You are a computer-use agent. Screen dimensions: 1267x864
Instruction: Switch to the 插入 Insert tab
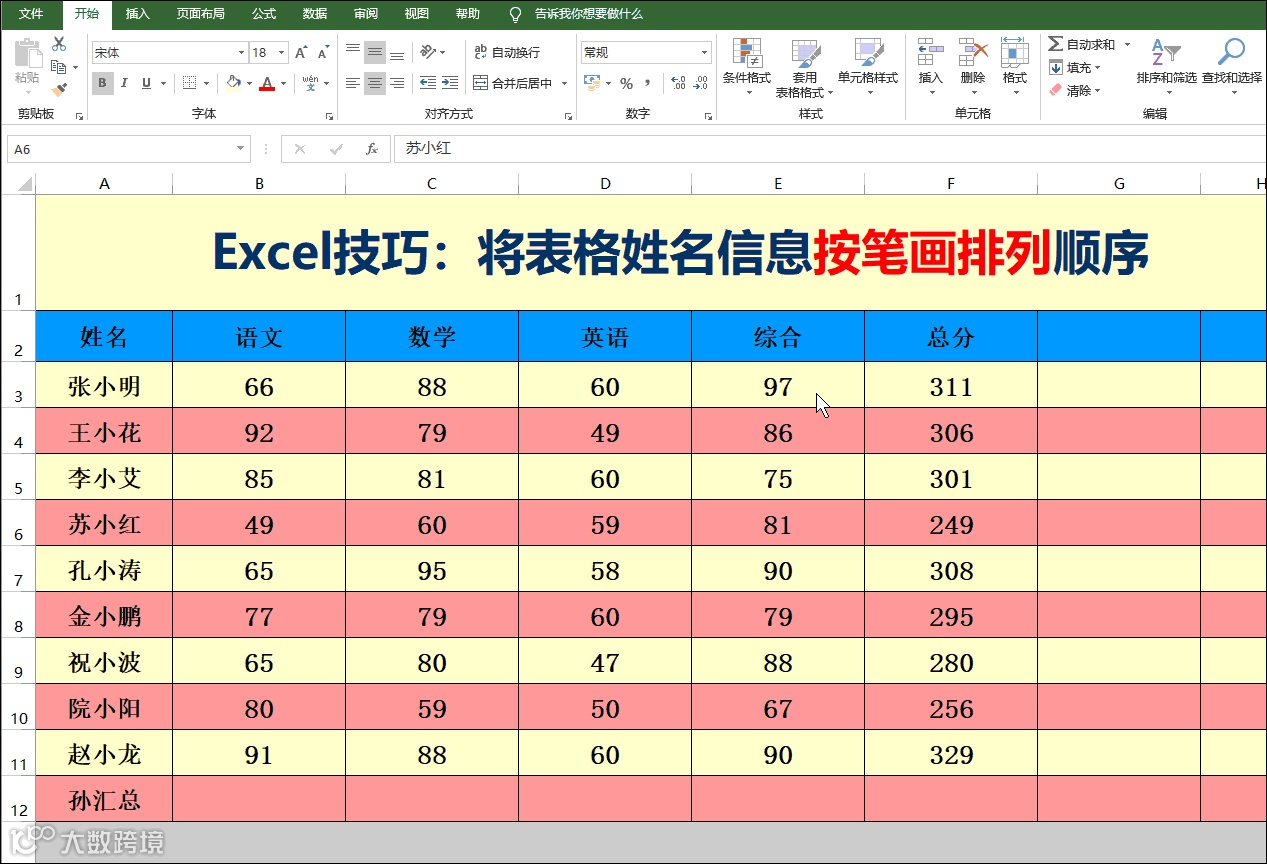(138, 14)
